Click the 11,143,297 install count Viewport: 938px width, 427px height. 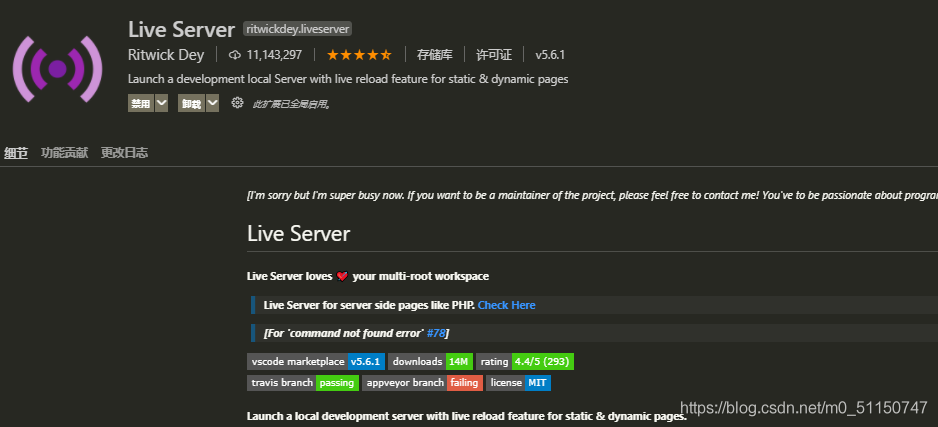274,55
